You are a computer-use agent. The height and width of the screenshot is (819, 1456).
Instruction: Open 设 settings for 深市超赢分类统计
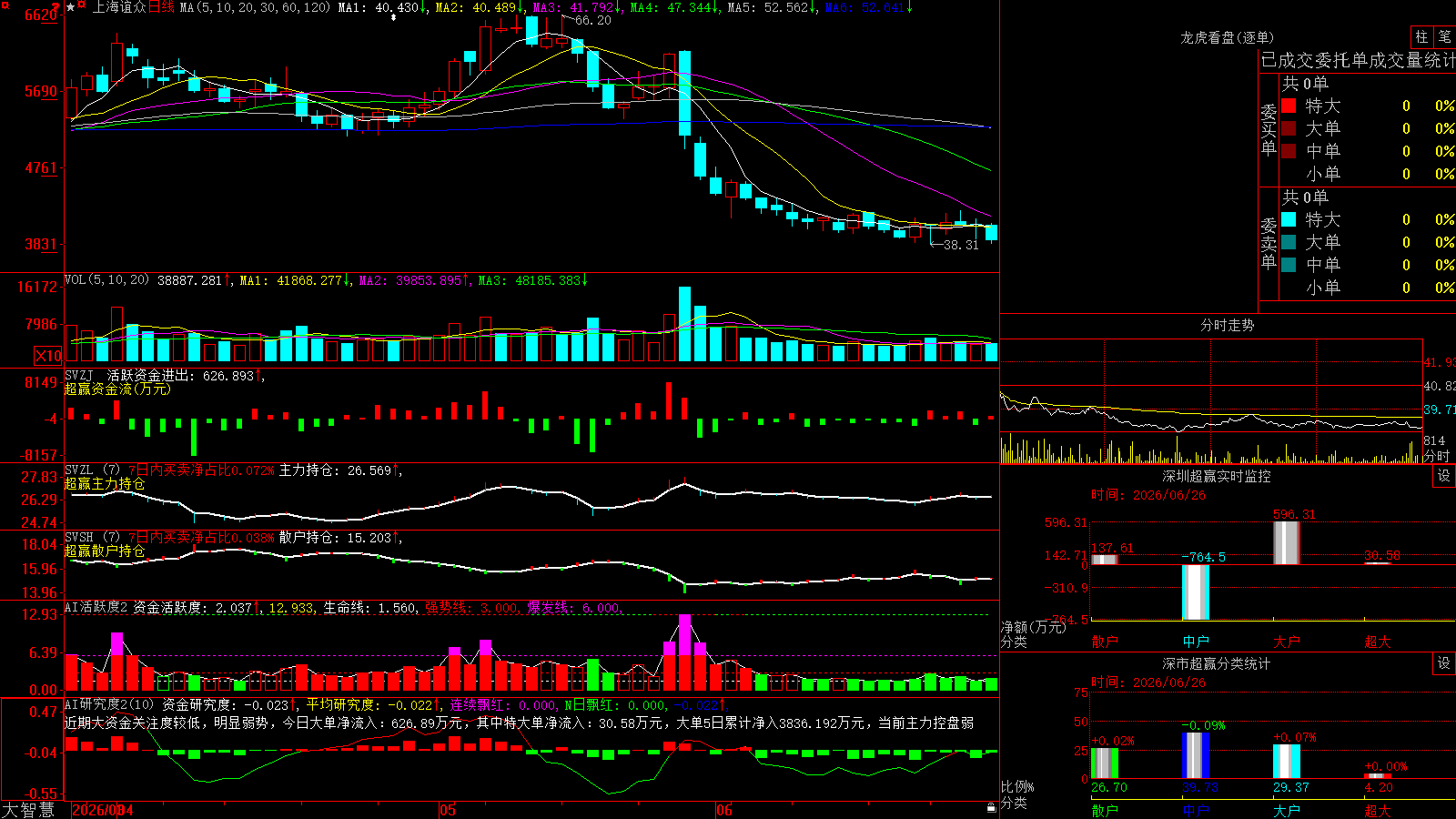1444,663
